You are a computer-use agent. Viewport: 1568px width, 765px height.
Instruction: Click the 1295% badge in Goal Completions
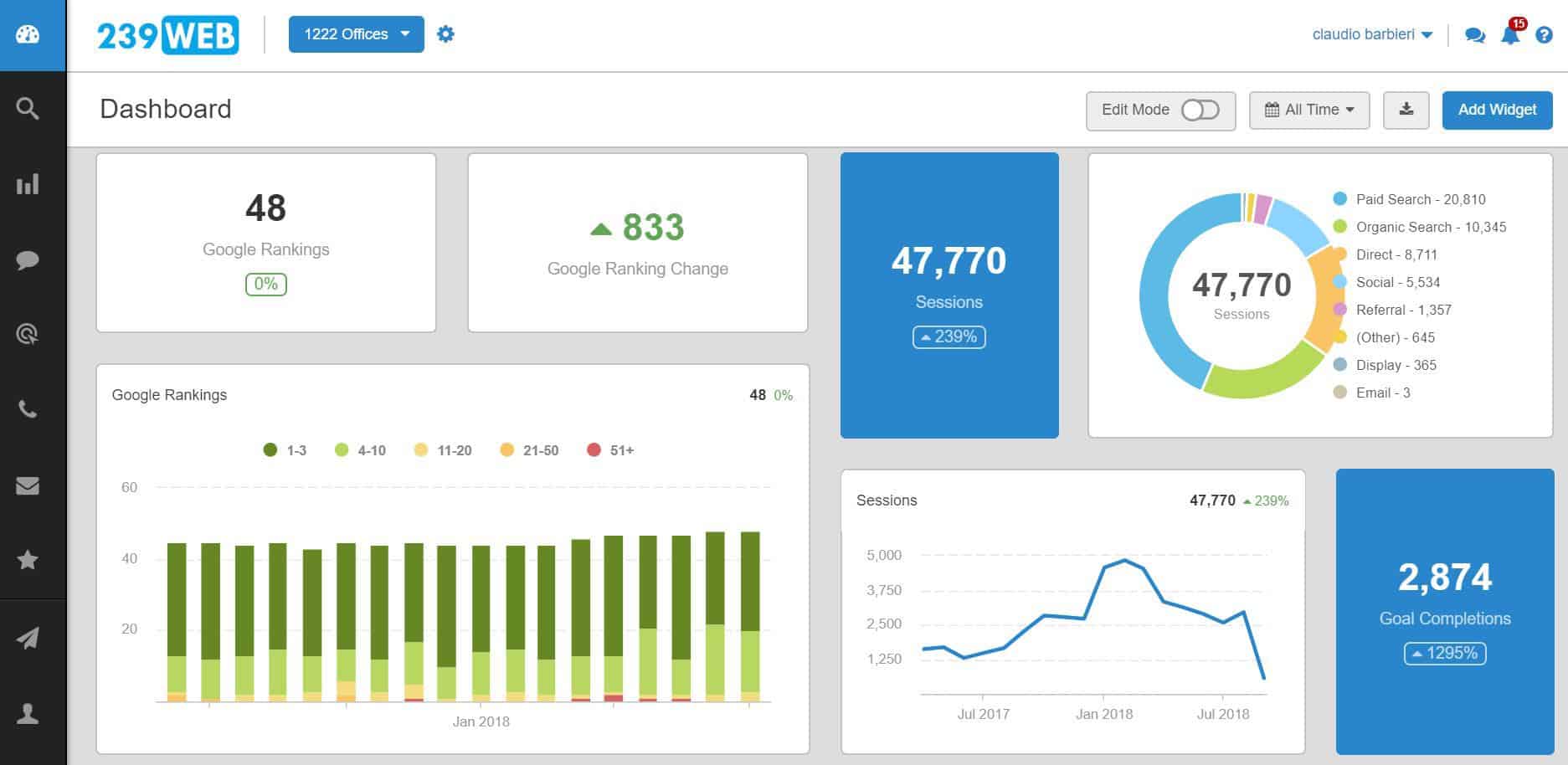1445,653
